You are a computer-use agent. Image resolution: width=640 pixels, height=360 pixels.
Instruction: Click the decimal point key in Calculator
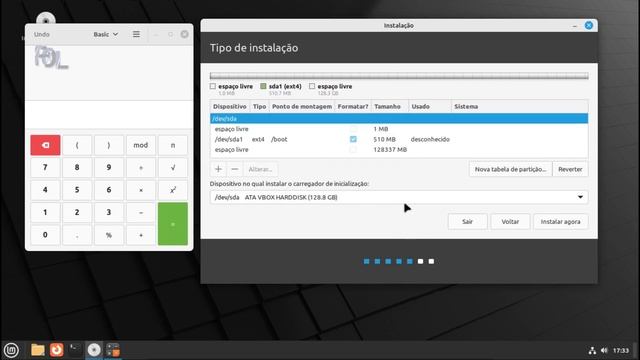pyautogui.click(x=77, y=235)
